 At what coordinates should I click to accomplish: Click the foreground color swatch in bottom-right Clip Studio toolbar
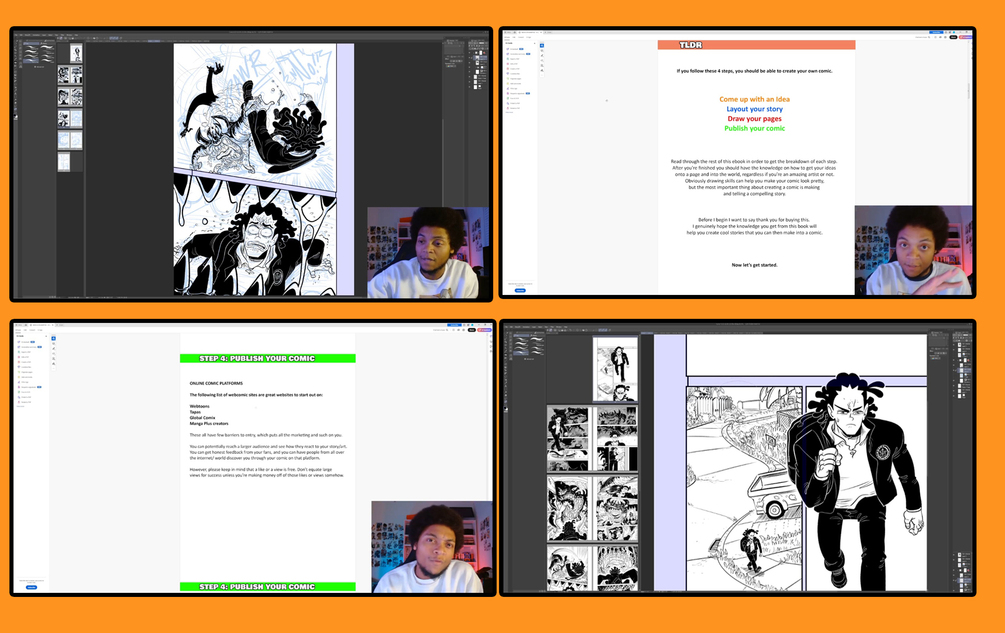point(504,408)
